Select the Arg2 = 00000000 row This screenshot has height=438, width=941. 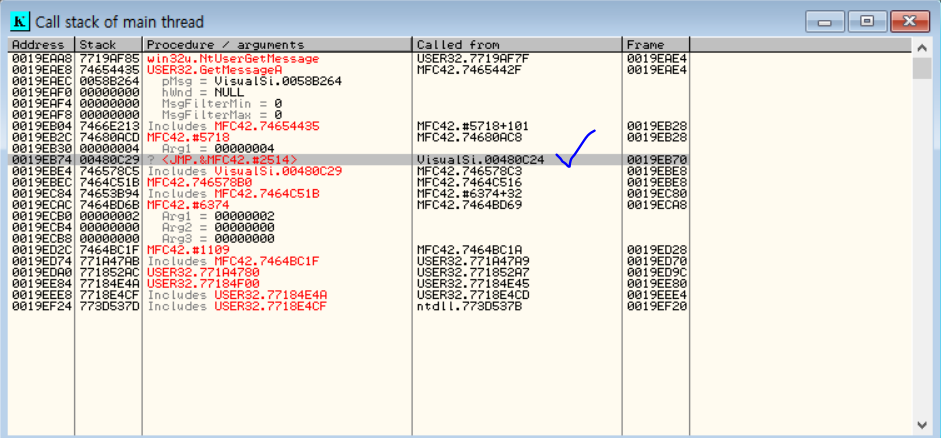coord(460,227)
